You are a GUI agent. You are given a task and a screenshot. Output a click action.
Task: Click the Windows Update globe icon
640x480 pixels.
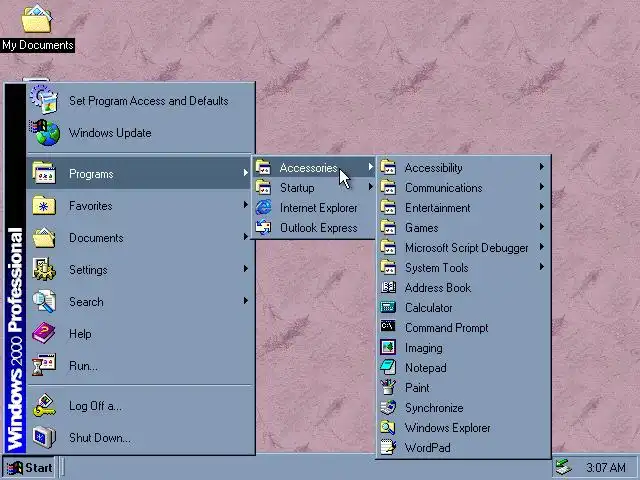[45, 133]
